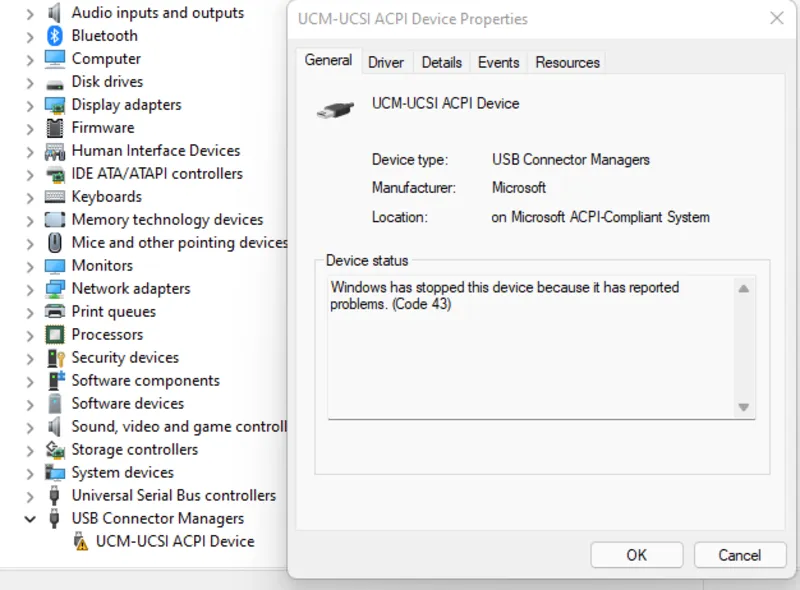800x590 pixels.
Task: Click the UCM-UCSI device warning icon
Action: pyautogui.click(x=81, y=542)
